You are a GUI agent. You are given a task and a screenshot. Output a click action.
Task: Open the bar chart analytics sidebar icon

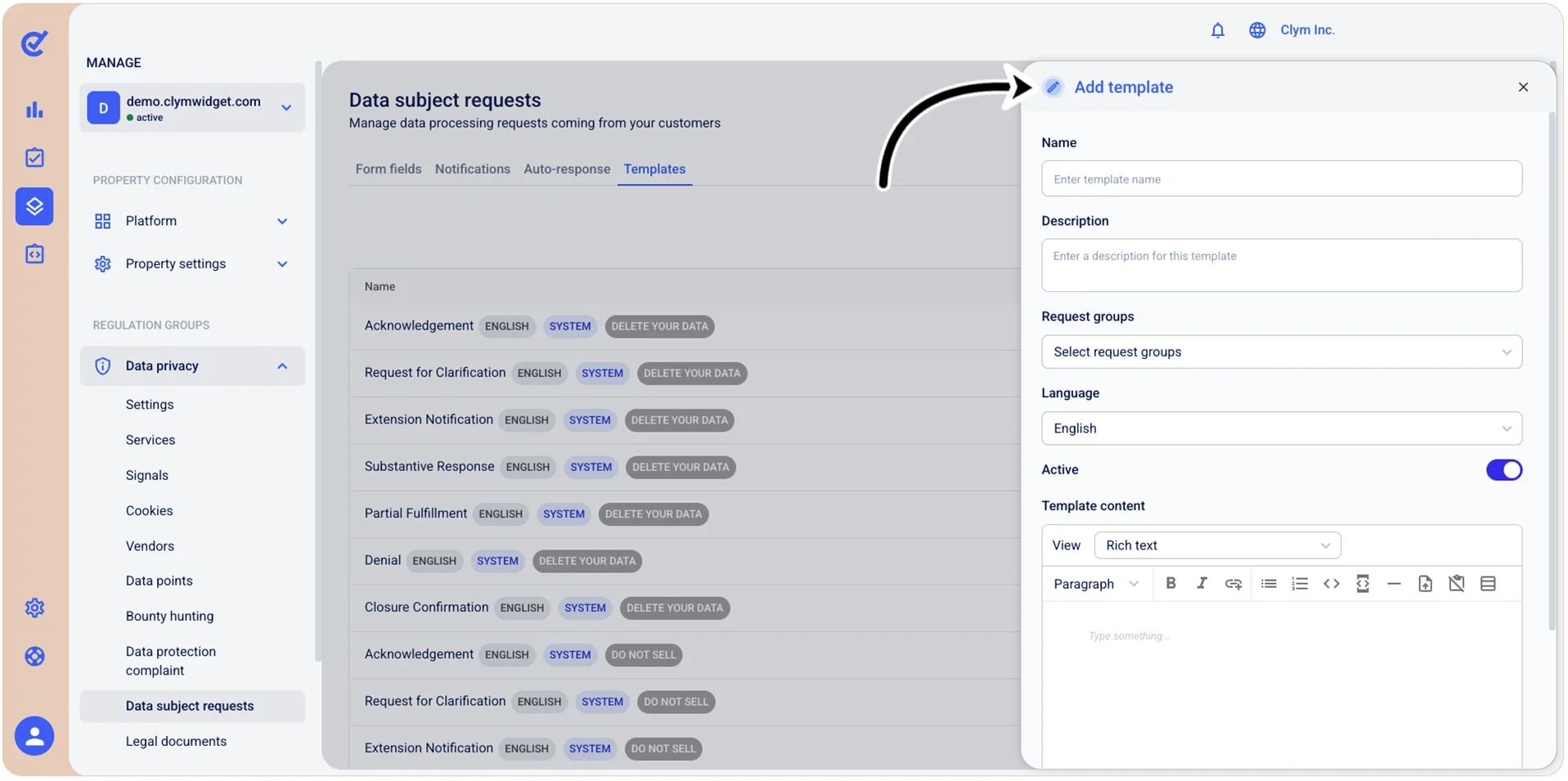click(x=34, y=110)
